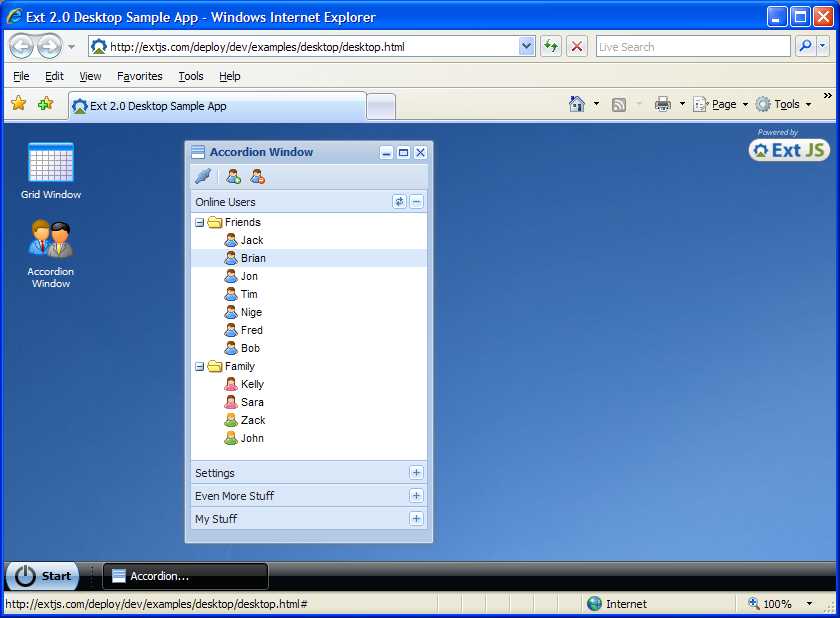This screenshot has height=618, width=840.
Task: Refresh the Online Users panel
Action: point(399,202)
